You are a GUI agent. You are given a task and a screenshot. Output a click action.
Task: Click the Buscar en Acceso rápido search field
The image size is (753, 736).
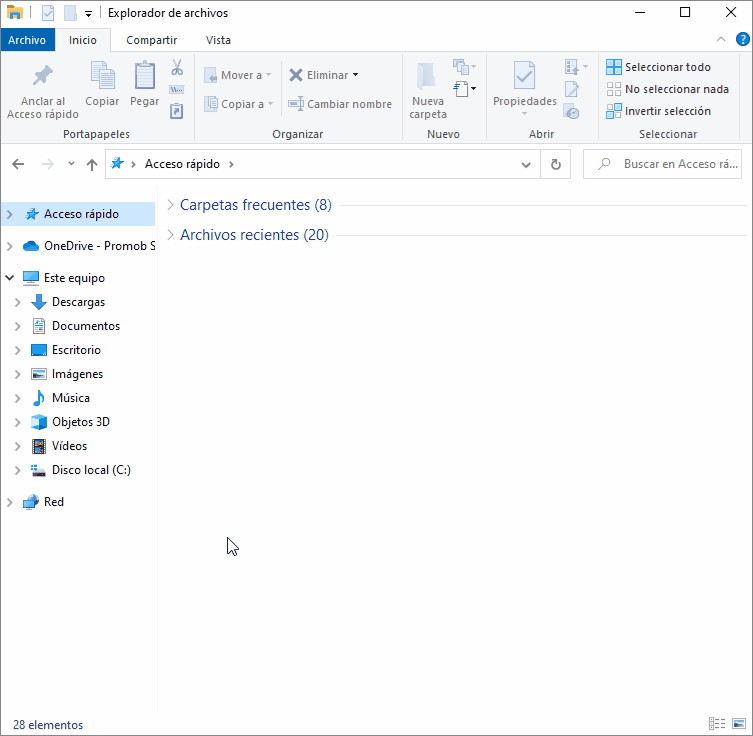662,164
